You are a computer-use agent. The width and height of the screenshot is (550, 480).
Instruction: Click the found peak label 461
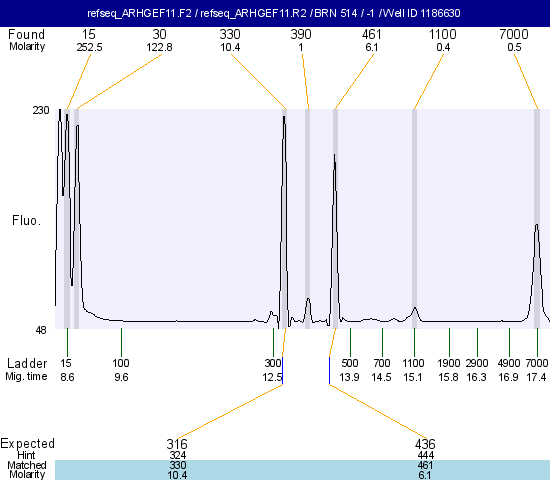[371, 34]
